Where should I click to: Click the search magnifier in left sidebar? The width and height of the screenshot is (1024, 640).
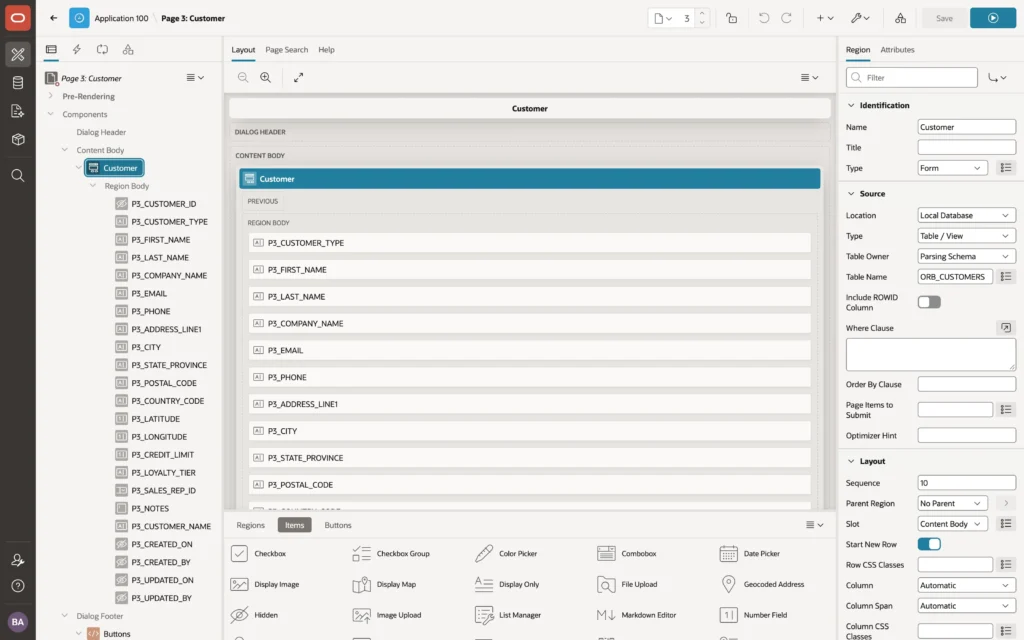point(18,175)
